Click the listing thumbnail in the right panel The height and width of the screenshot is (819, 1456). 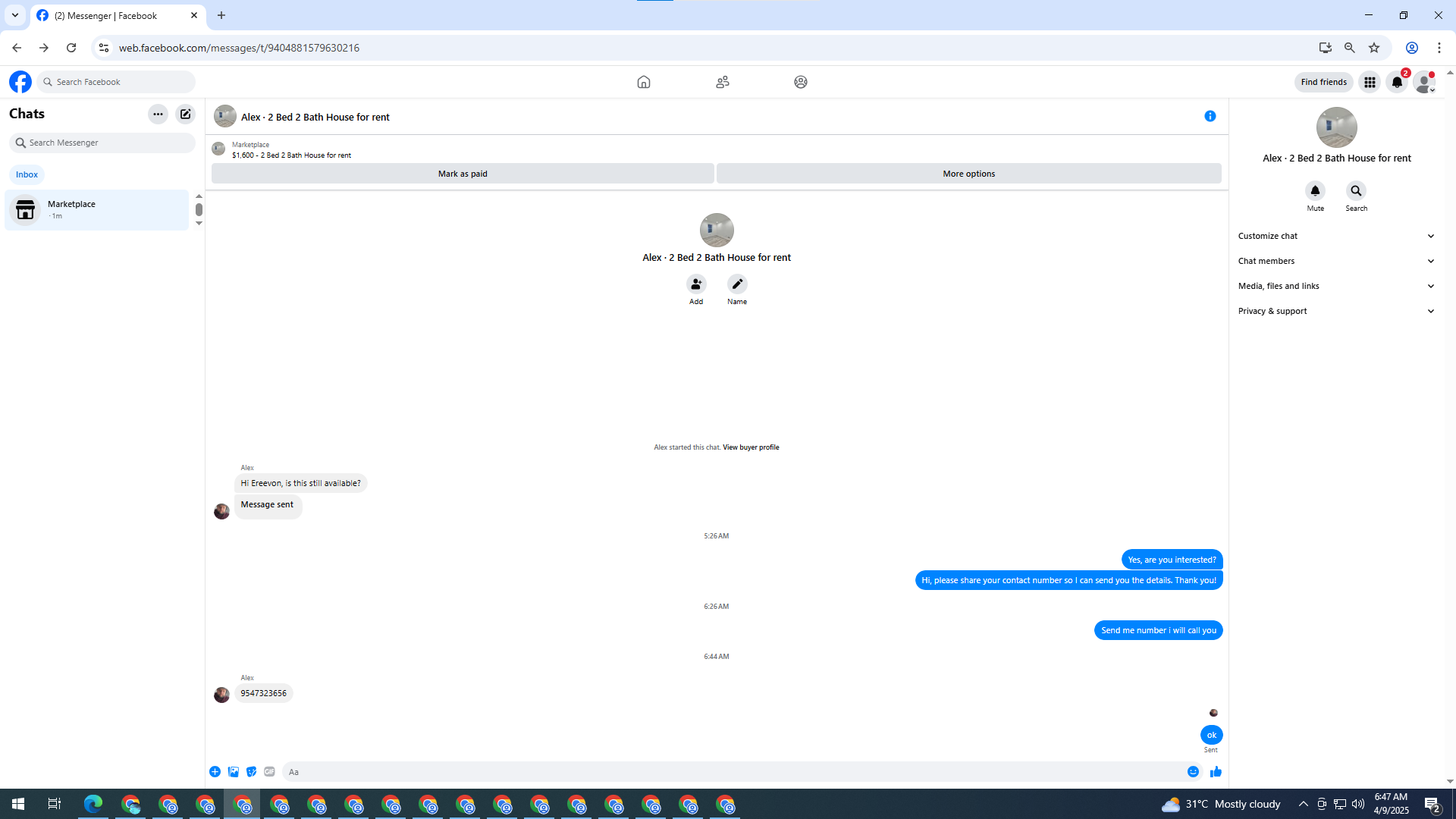1337,127
